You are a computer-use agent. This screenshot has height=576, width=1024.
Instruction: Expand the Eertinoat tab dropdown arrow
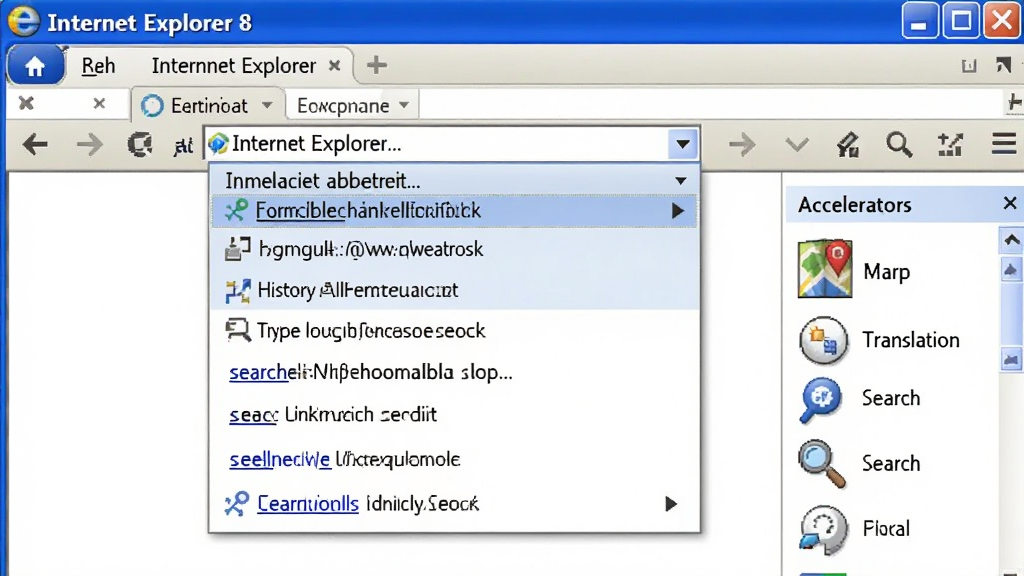click(267, 105)
